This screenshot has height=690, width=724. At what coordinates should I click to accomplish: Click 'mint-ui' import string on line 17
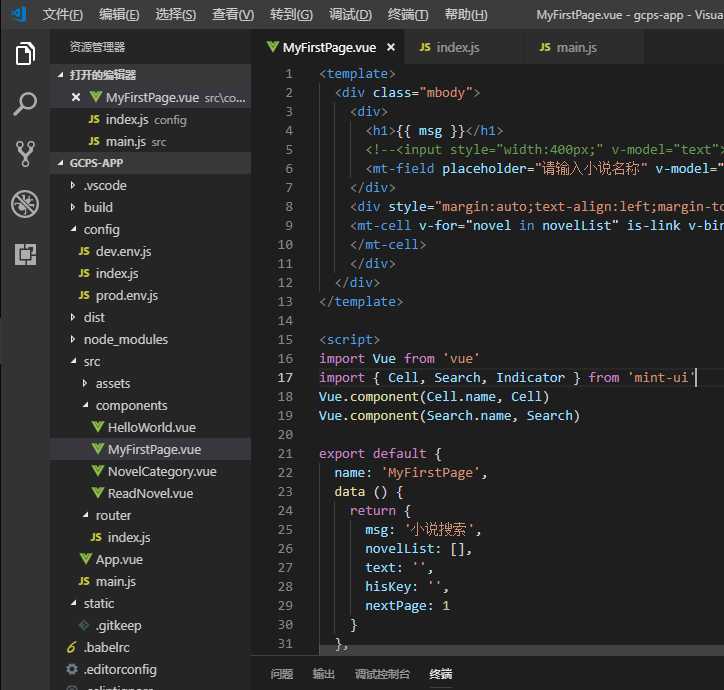tap(661, 377)
